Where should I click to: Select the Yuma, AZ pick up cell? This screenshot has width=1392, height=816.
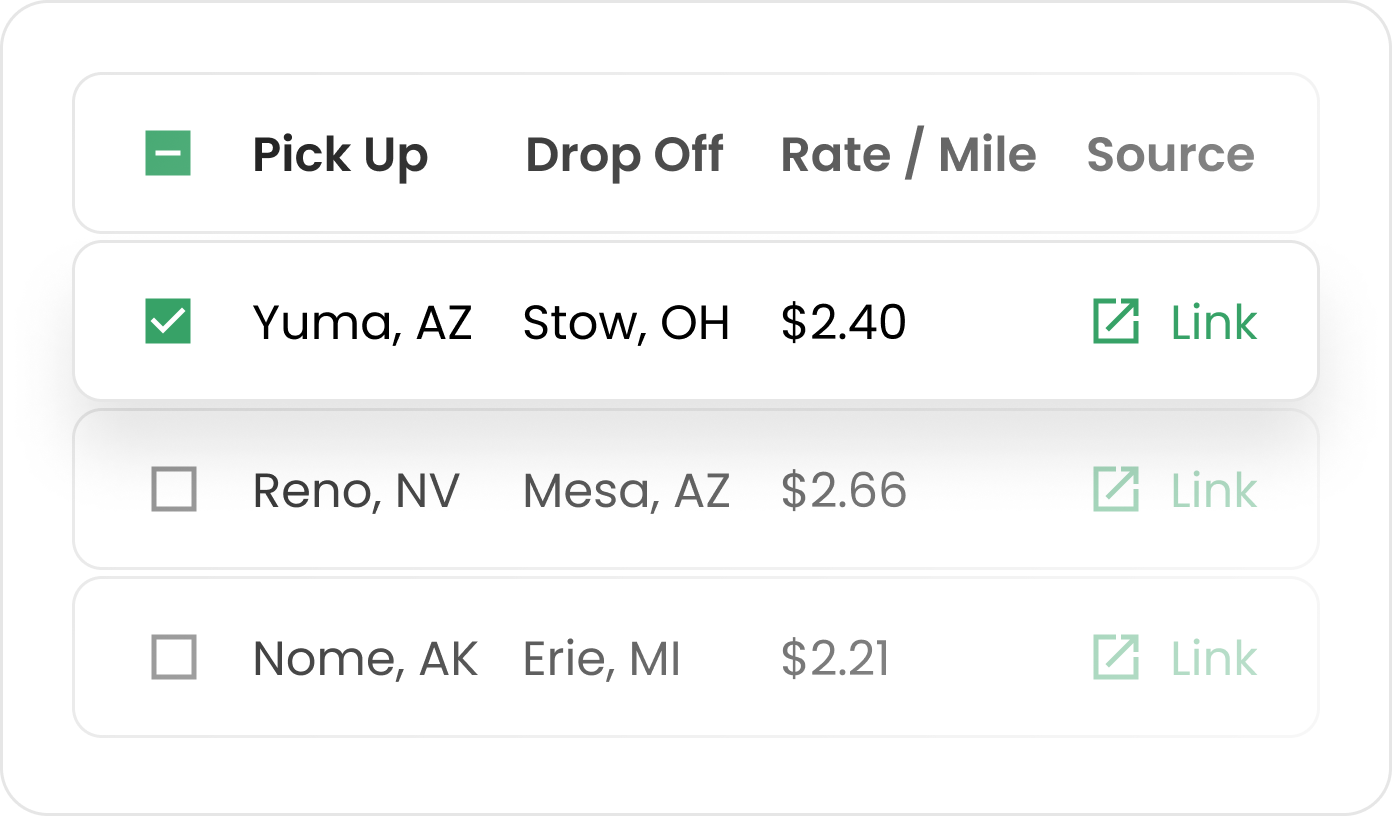pos(362,323)
